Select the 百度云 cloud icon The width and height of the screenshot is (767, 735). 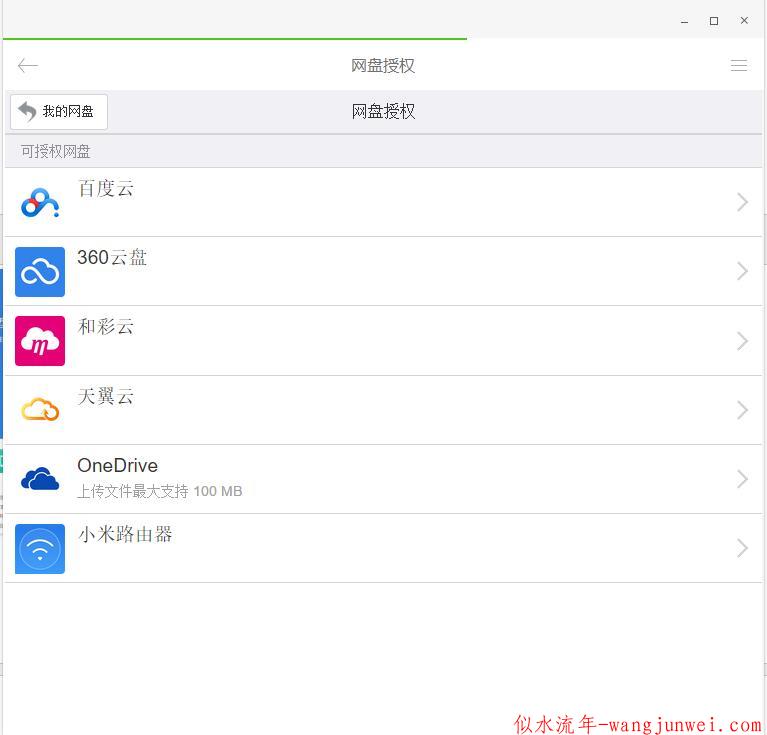(40, 202)
